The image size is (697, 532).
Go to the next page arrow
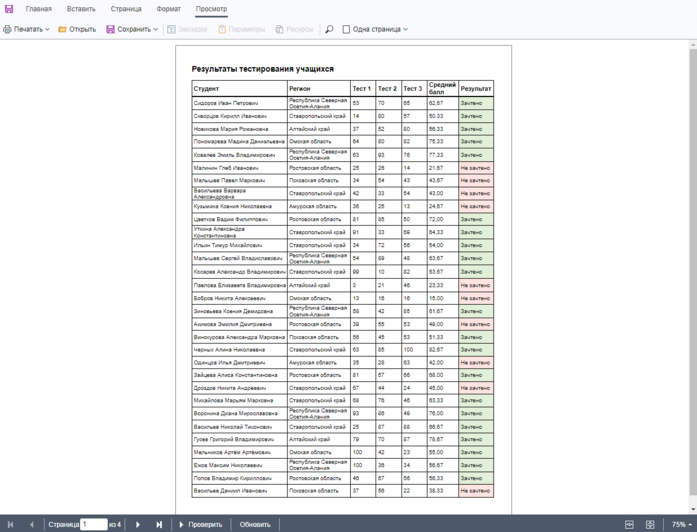138,524
